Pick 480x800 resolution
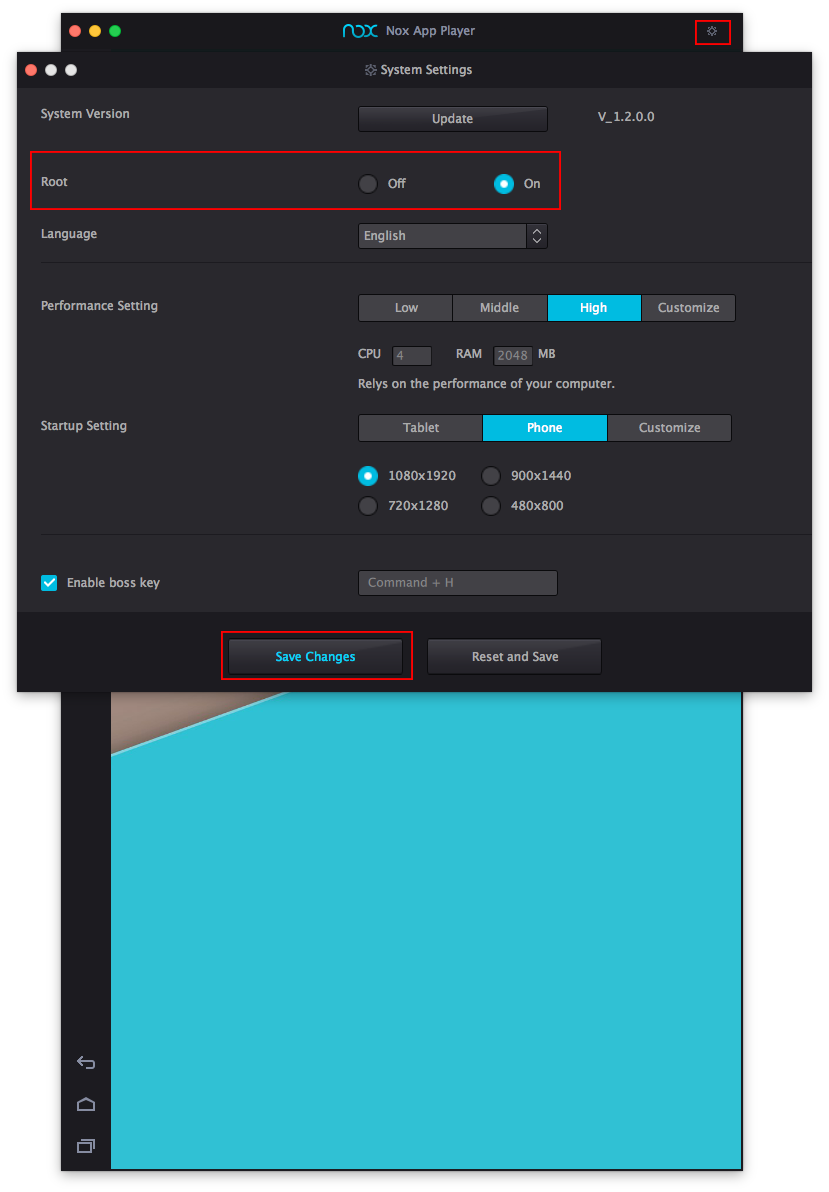The image size is (829, 1192). pyautogui.click(x=491, y=506)
